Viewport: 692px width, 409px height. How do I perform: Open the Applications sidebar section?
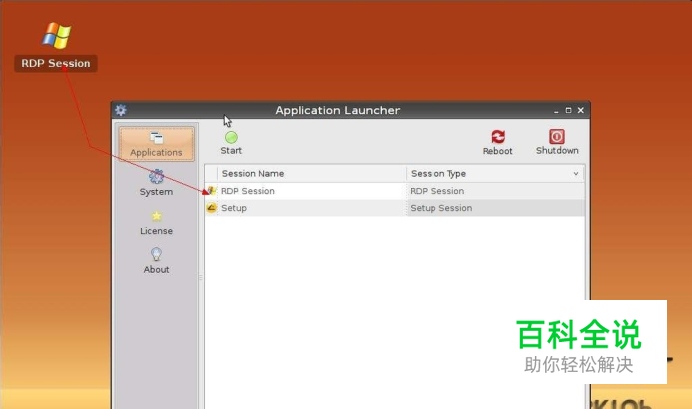point(156,144)
